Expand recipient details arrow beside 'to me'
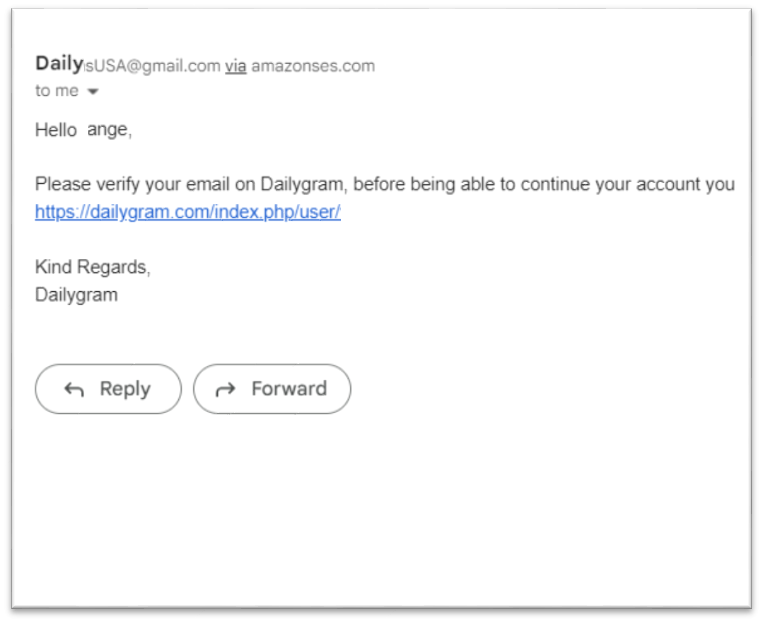 tap(92, 91)
